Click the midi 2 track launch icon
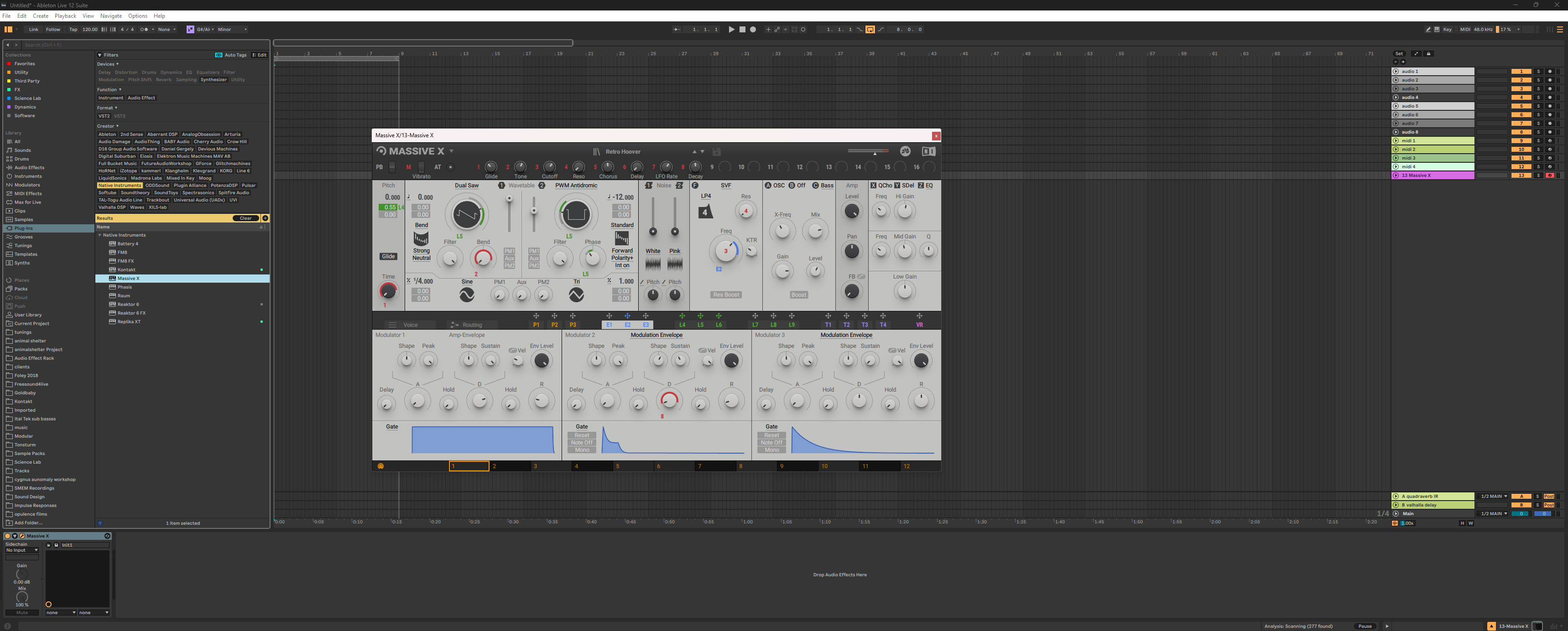 (1396, 149)
